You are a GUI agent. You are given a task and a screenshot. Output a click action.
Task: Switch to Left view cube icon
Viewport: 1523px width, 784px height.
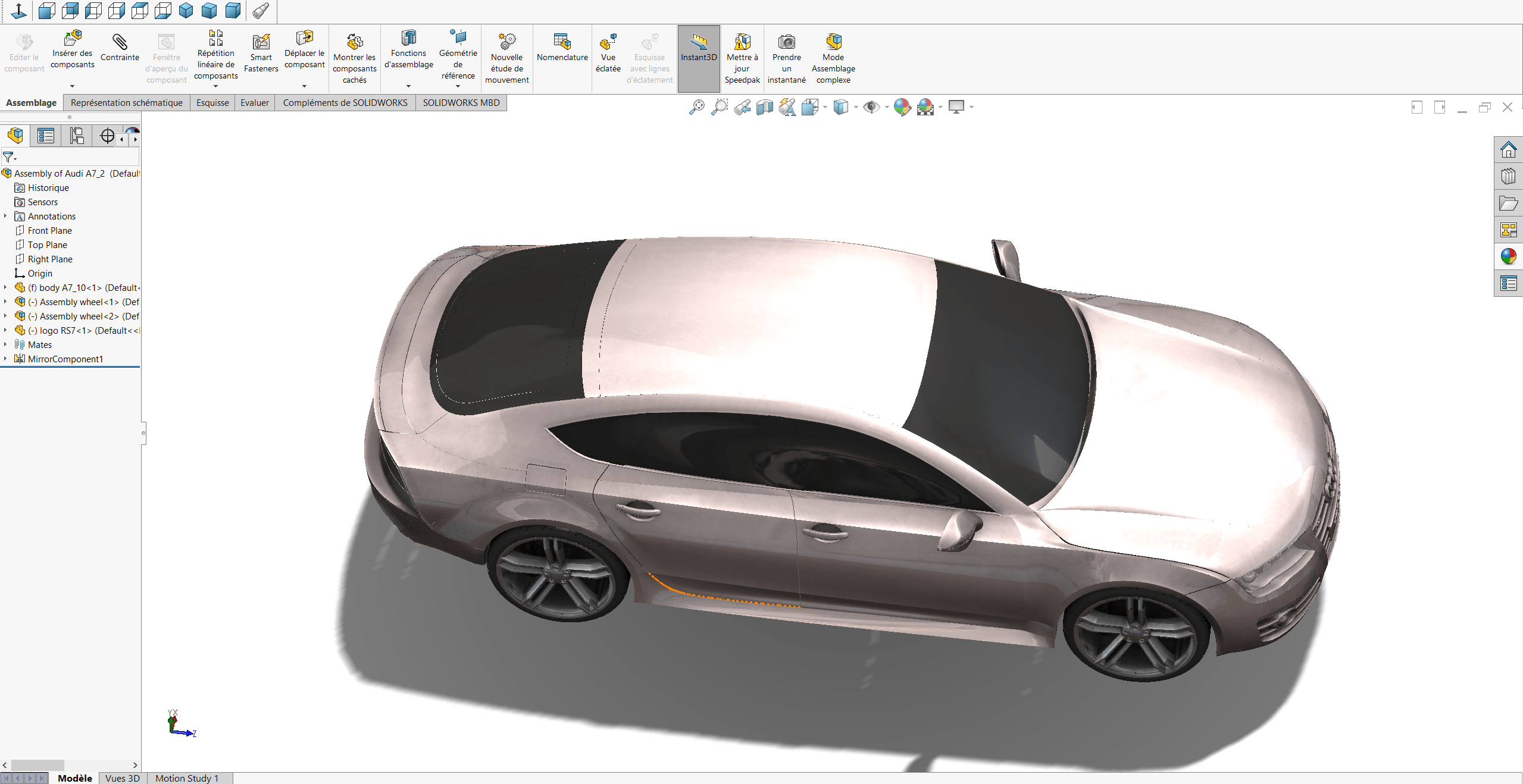point(93,11)
